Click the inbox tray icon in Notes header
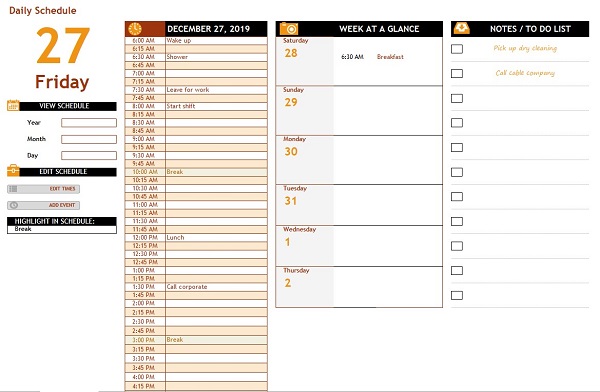Viewport: 600px width, 392px height. tap(461, 28)
